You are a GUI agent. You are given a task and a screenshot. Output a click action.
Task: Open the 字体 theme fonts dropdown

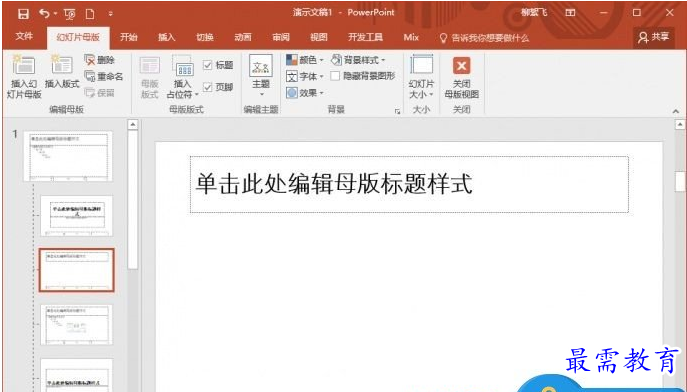tap(305, 76)
